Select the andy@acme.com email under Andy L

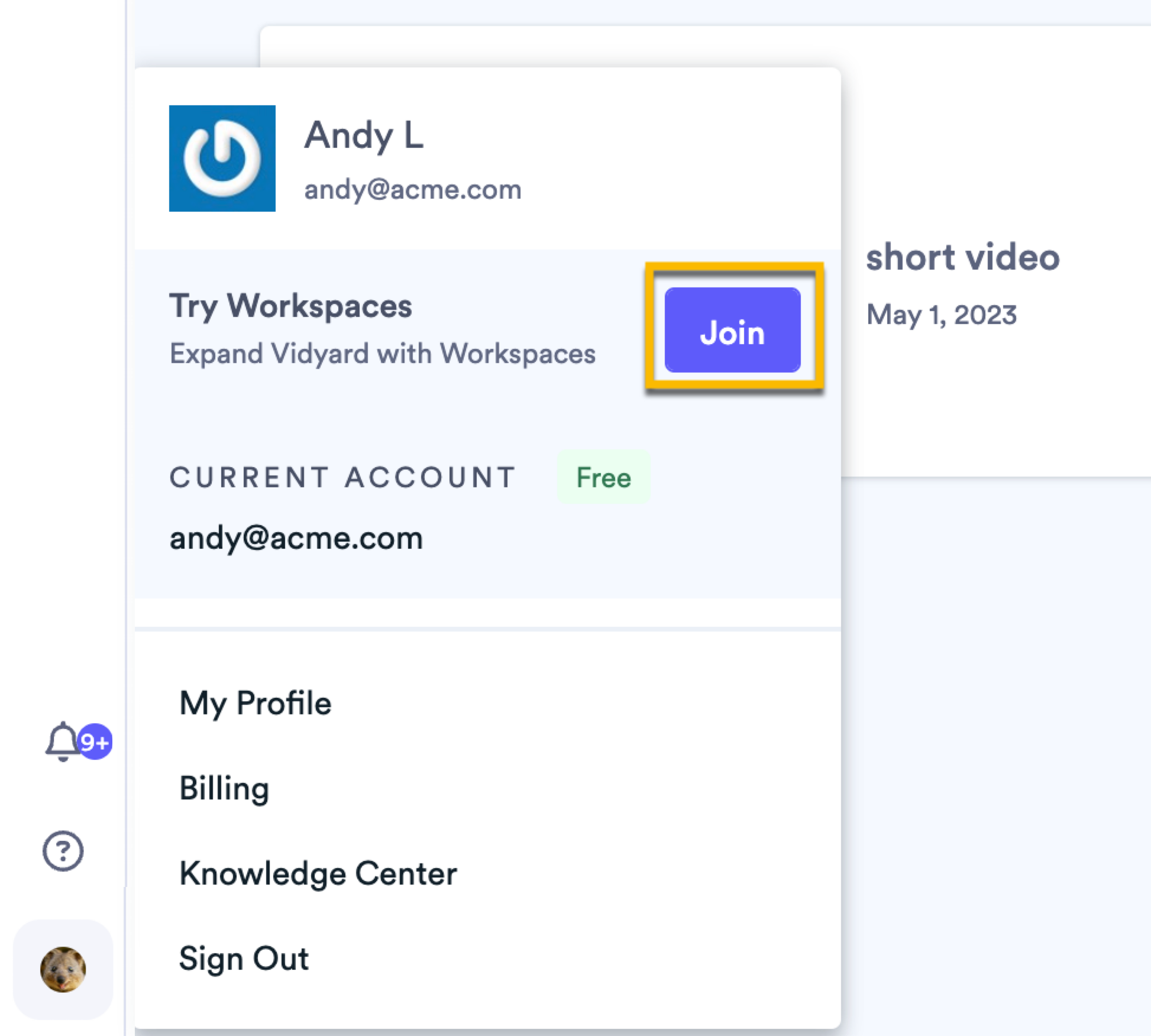[413, 189]
